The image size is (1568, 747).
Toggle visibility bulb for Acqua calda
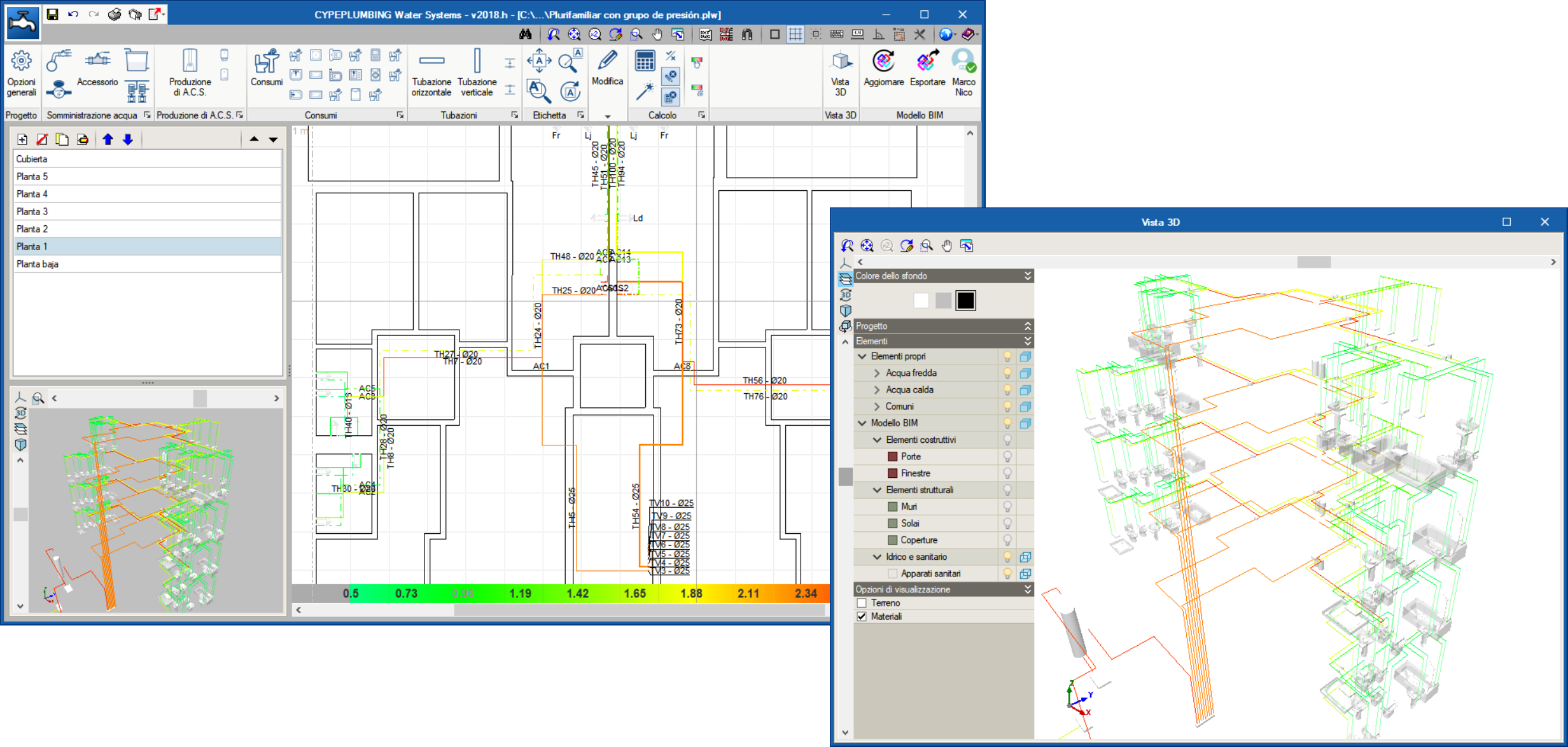coord(1007,390)
